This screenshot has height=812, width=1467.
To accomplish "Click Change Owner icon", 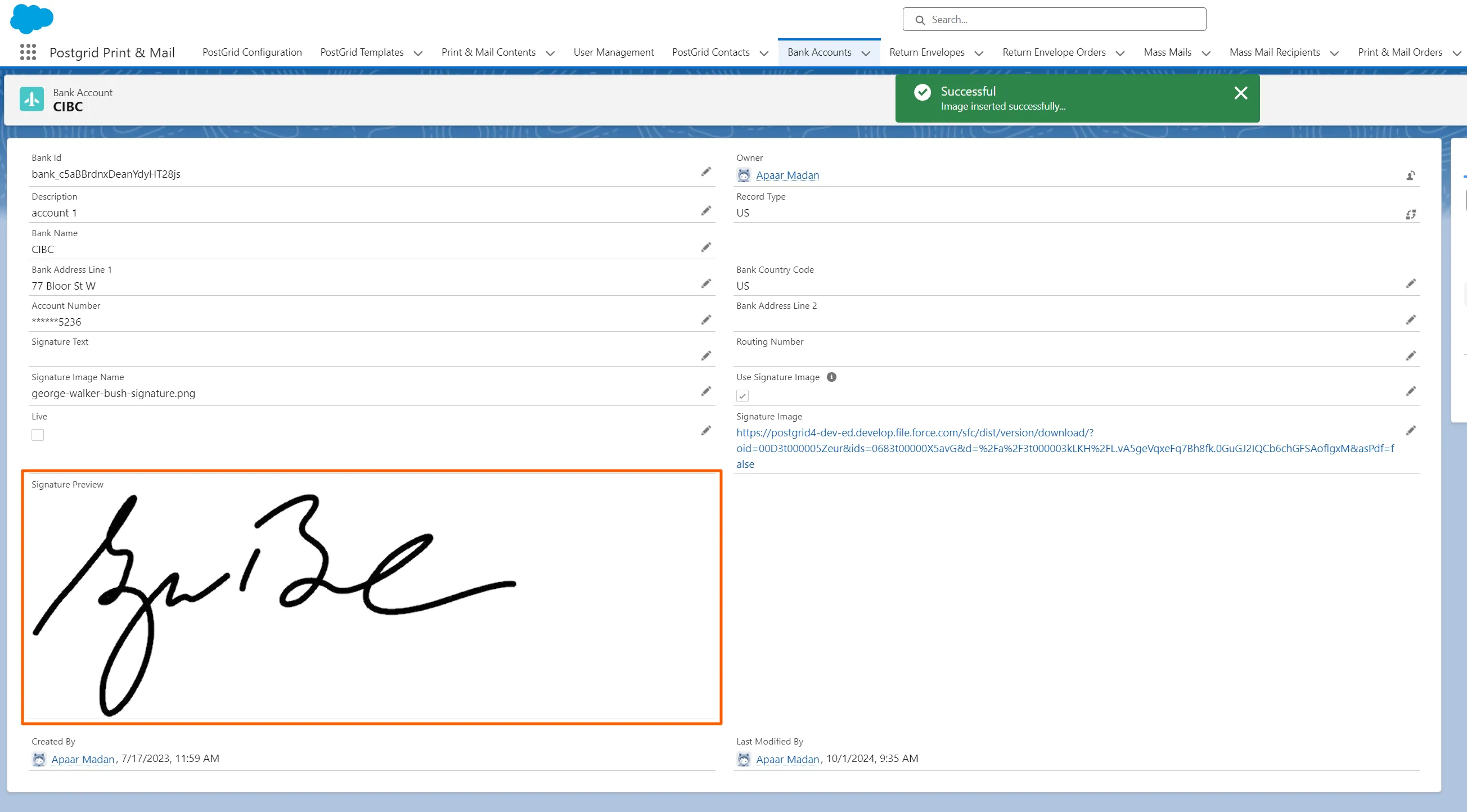I will click(1410, 175).
